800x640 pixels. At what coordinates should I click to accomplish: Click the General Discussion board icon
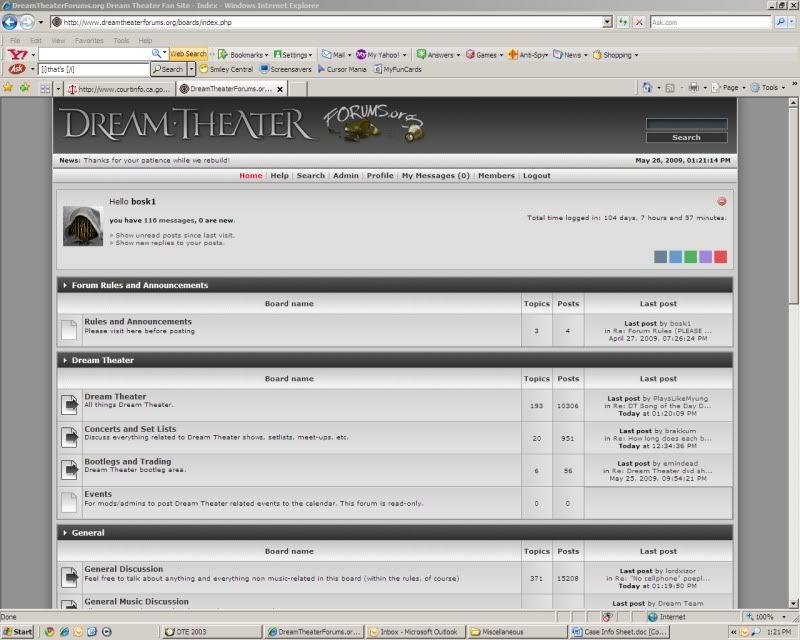pyautogui.click(x=69, y=577)
